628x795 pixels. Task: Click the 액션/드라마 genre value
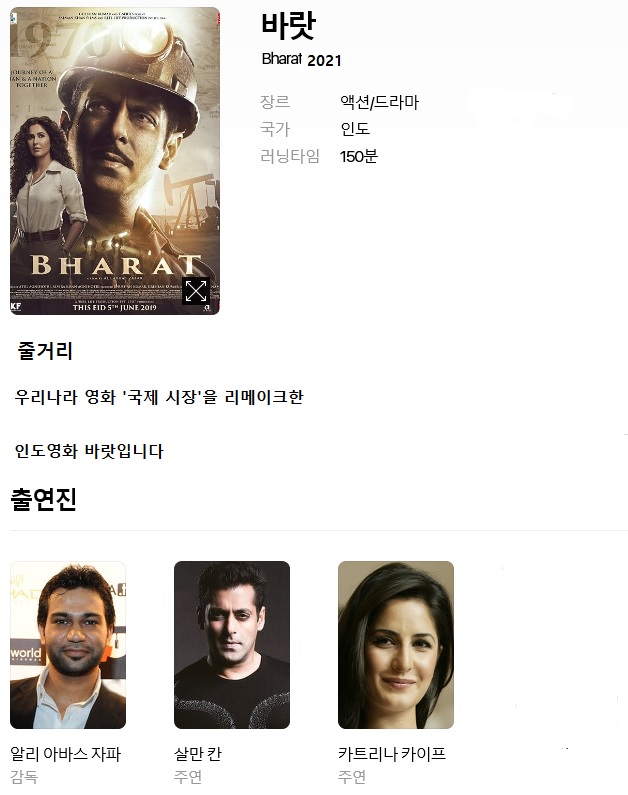click(380, 102)
